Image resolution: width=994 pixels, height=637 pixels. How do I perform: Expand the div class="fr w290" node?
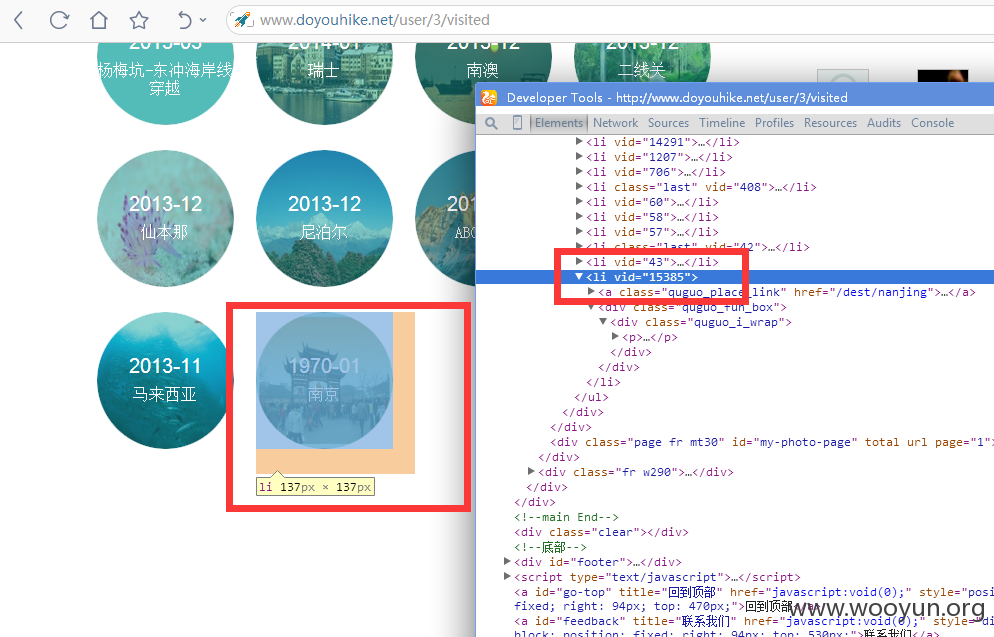531,472
